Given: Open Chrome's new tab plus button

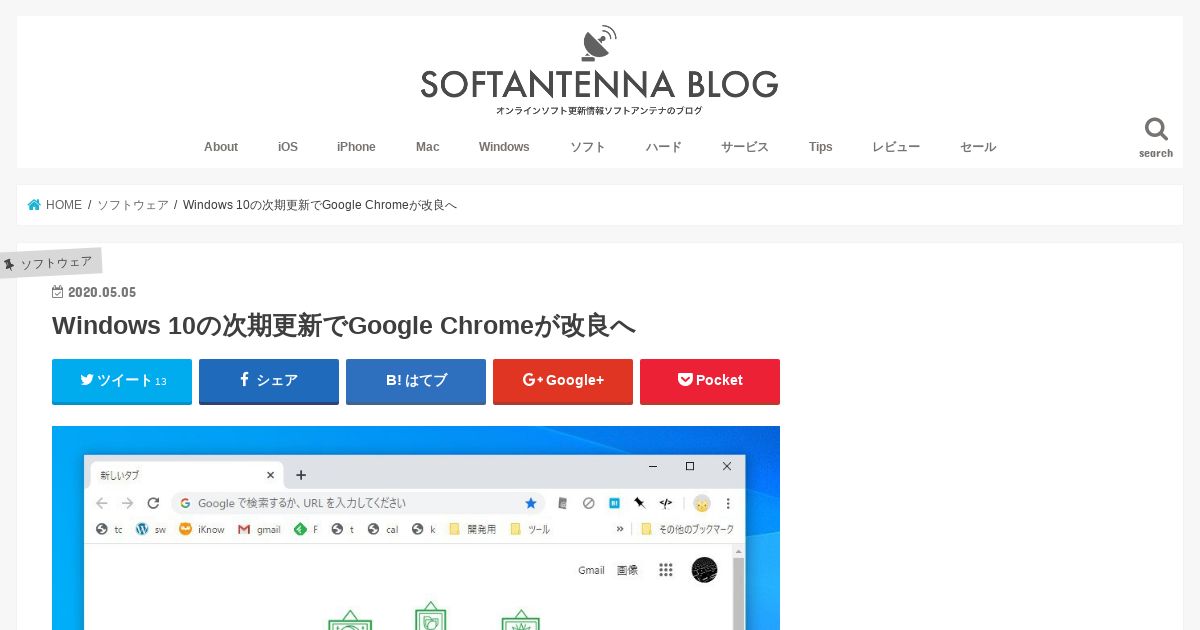Looking at the screenshot, I should coord(301,475).
